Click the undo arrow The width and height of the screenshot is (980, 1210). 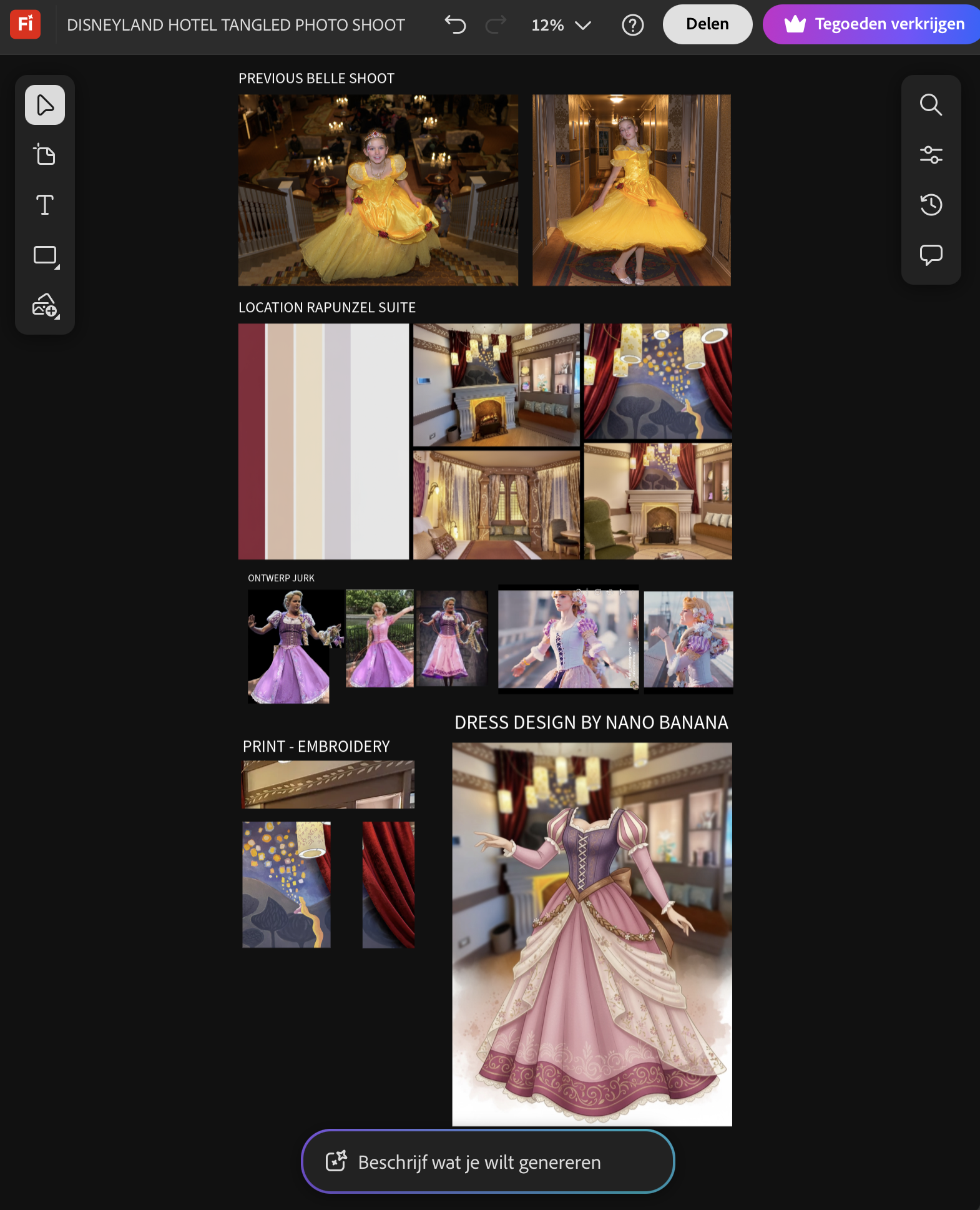point(456,25)
